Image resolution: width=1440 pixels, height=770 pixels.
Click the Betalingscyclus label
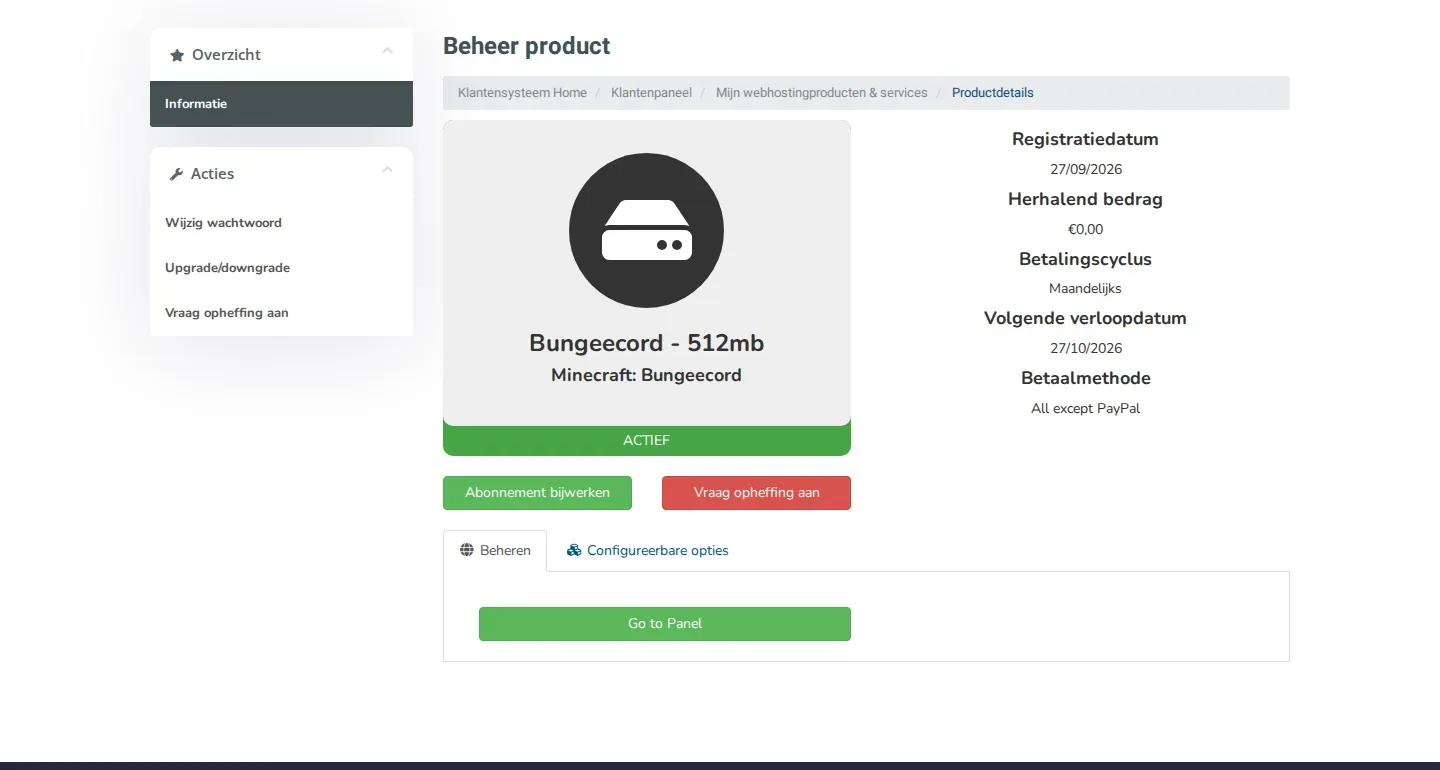[x=1085, y=259]
